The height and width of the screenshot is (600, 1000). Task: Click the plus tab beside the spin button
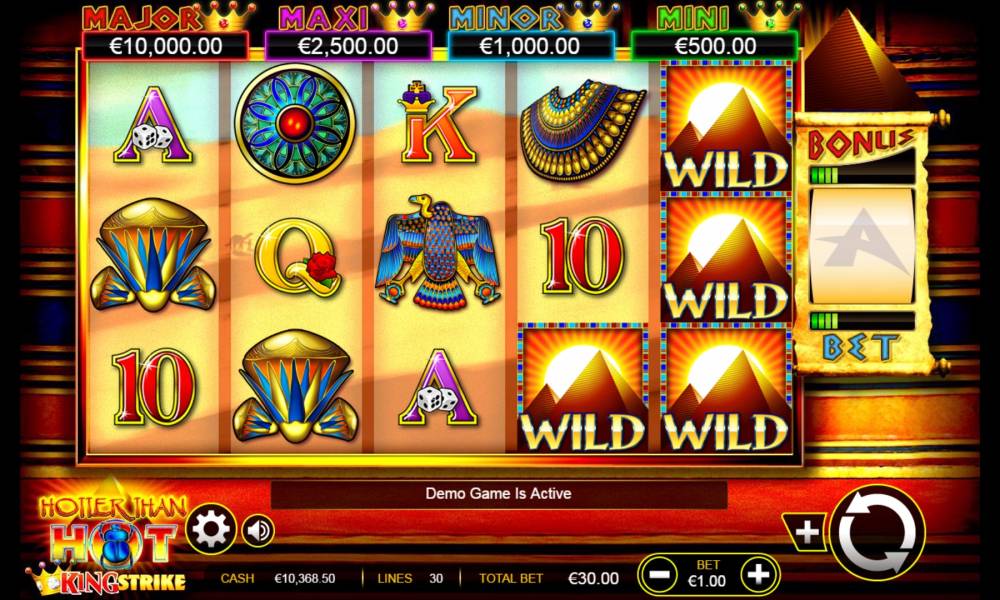click(x=805, y=532)
